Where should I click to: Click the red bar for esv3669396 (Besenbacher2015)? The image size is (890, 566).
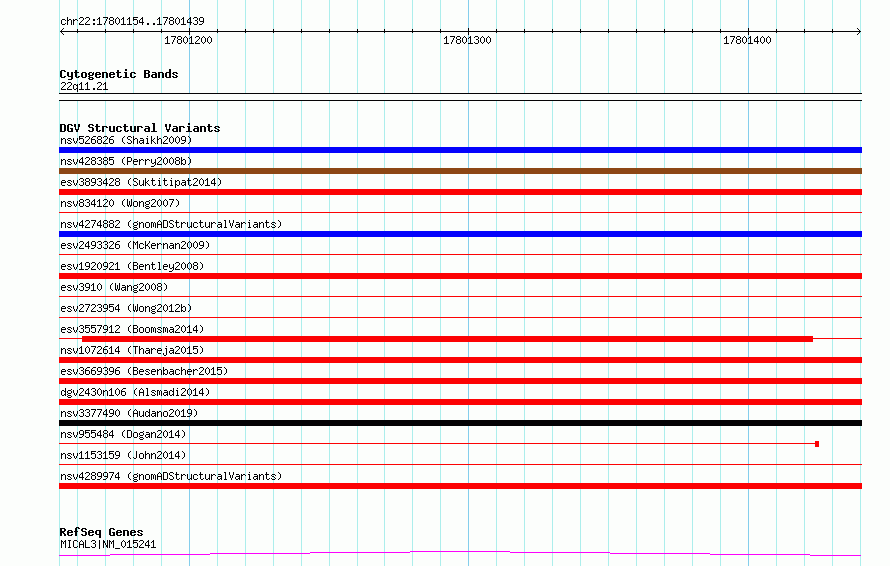coord(460,381)
